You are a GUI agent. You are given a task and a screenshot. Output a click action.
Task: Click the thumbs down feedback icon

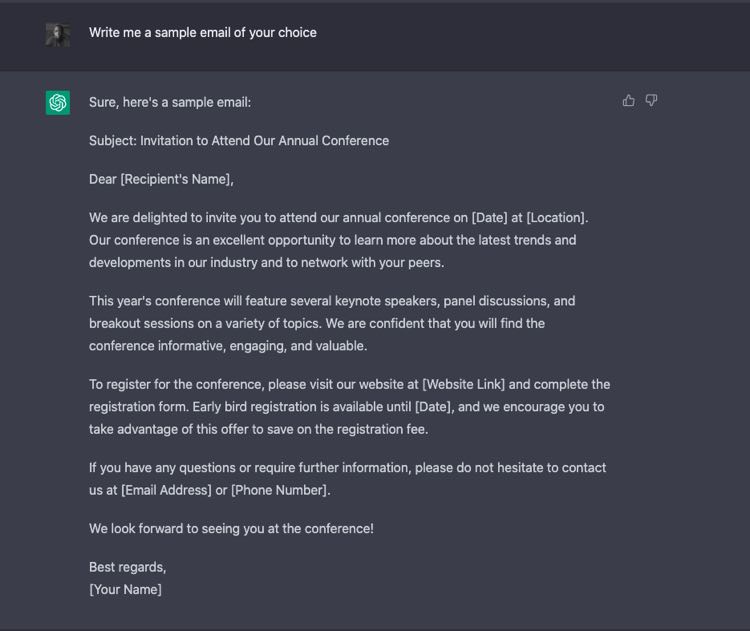[x=651, y=100]
